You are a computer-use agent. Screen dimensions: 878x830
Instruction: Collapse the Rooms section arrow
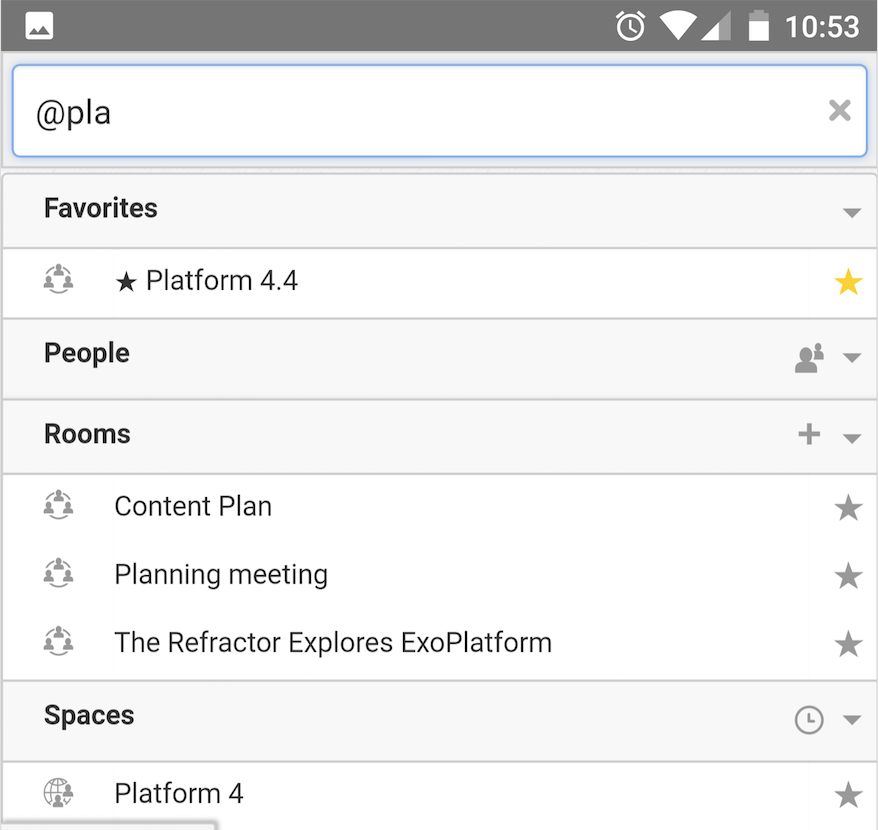(x=852, y=439)
